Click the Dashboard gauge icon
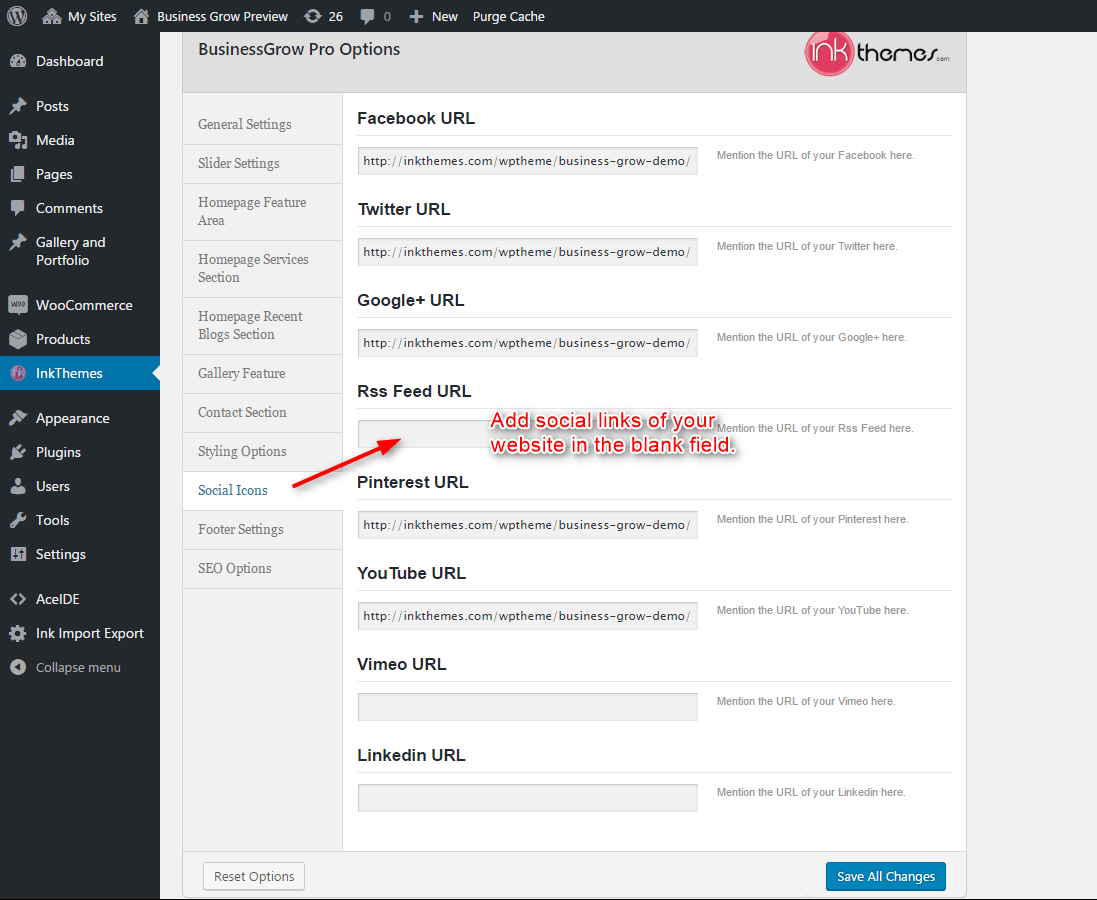Screen dimensions: 1097x900 18,61
